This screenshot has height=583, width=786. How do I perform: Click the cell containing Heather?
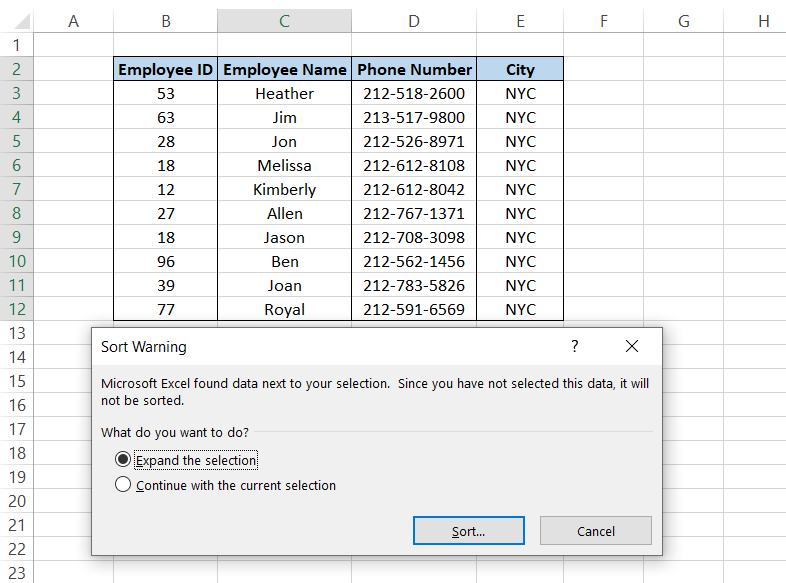coord(284,93)
